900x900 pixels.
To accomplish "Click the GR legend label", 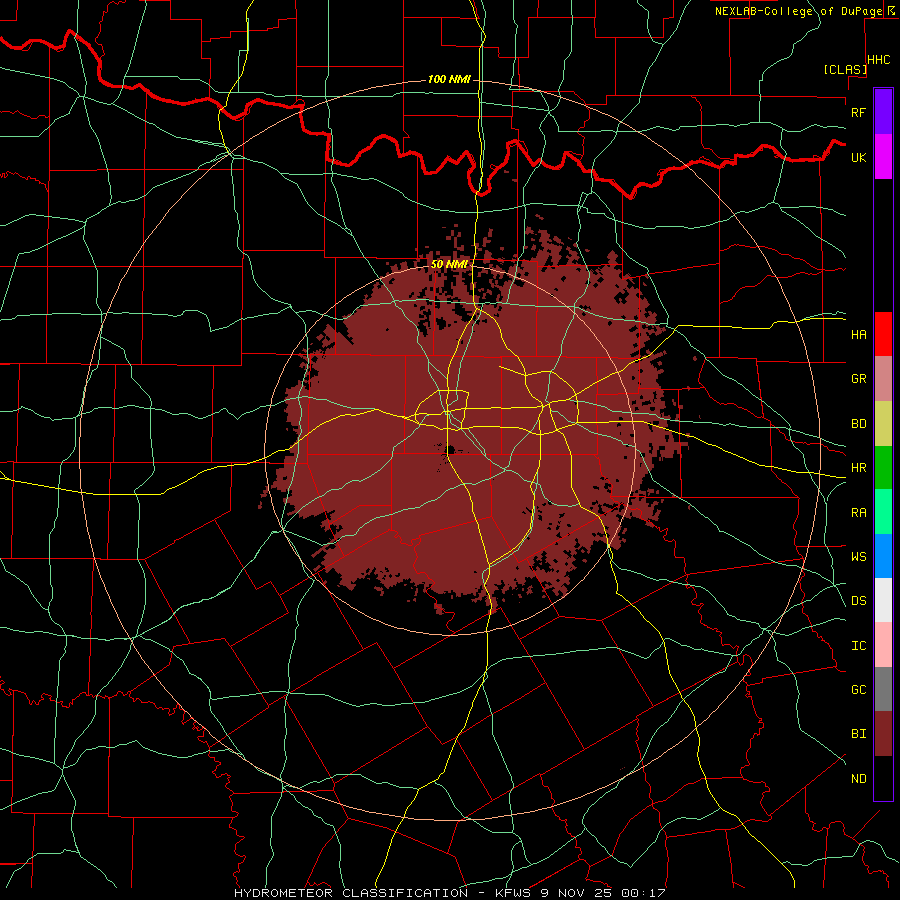I will coord(858,379).
